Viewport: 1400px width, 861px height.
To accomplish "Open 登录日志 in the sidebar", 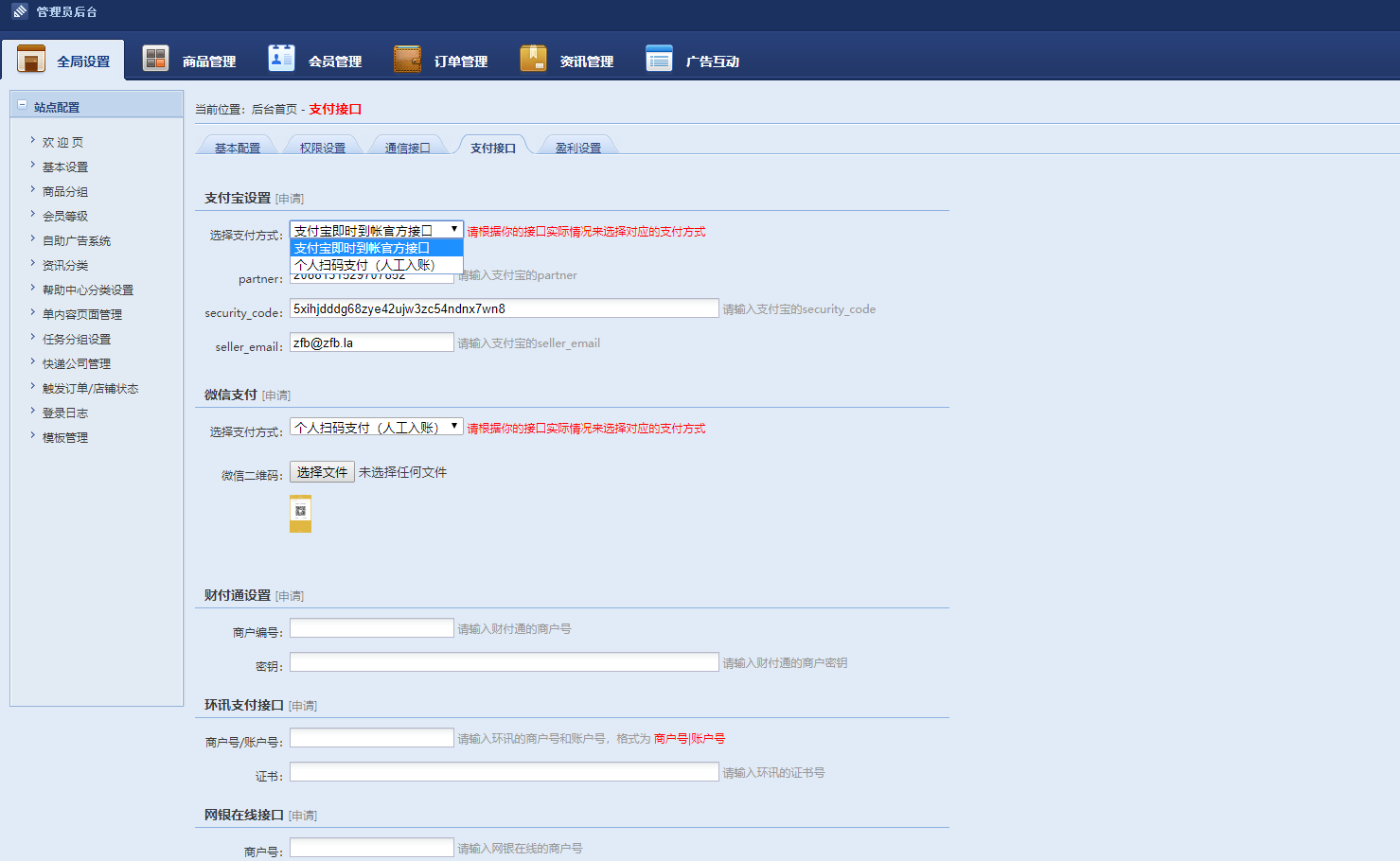I will click(65, 413).
